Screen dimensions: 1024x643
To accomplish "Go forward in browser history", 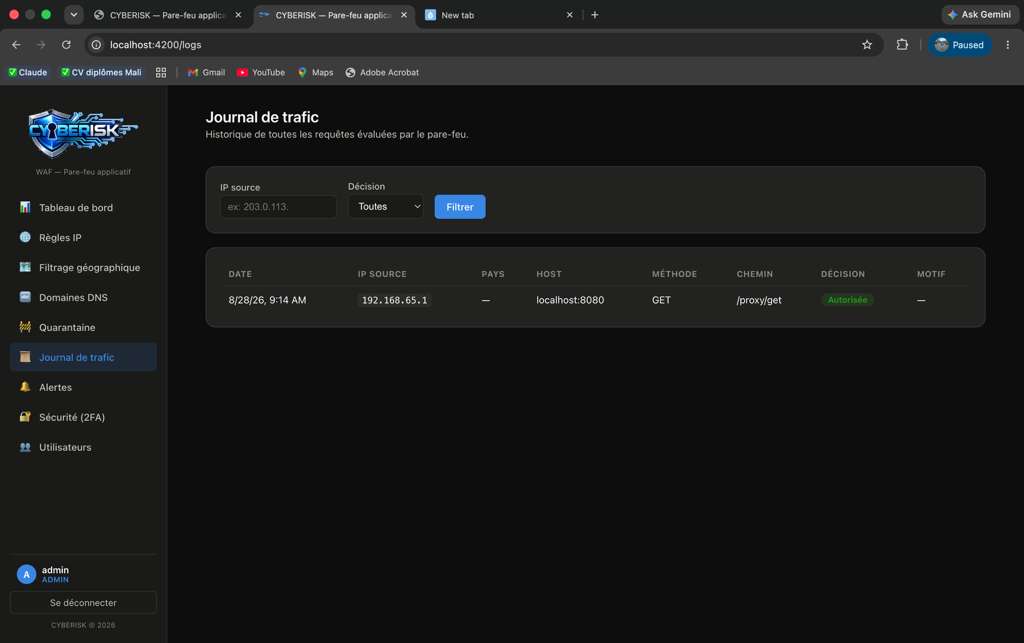I will 41,44.
